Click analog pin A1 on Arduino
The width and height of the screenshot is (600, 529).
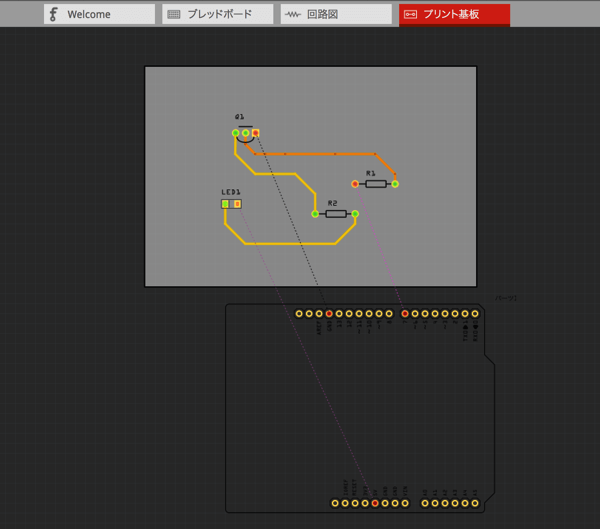pyautogui.click(x=435, y=503)
